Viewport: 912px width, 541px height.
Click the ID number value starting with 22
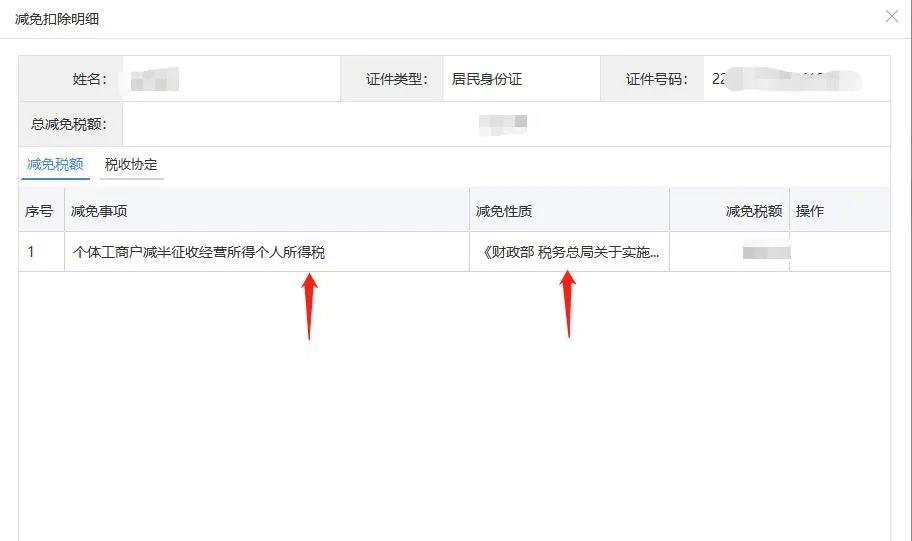tap(786, 79)
